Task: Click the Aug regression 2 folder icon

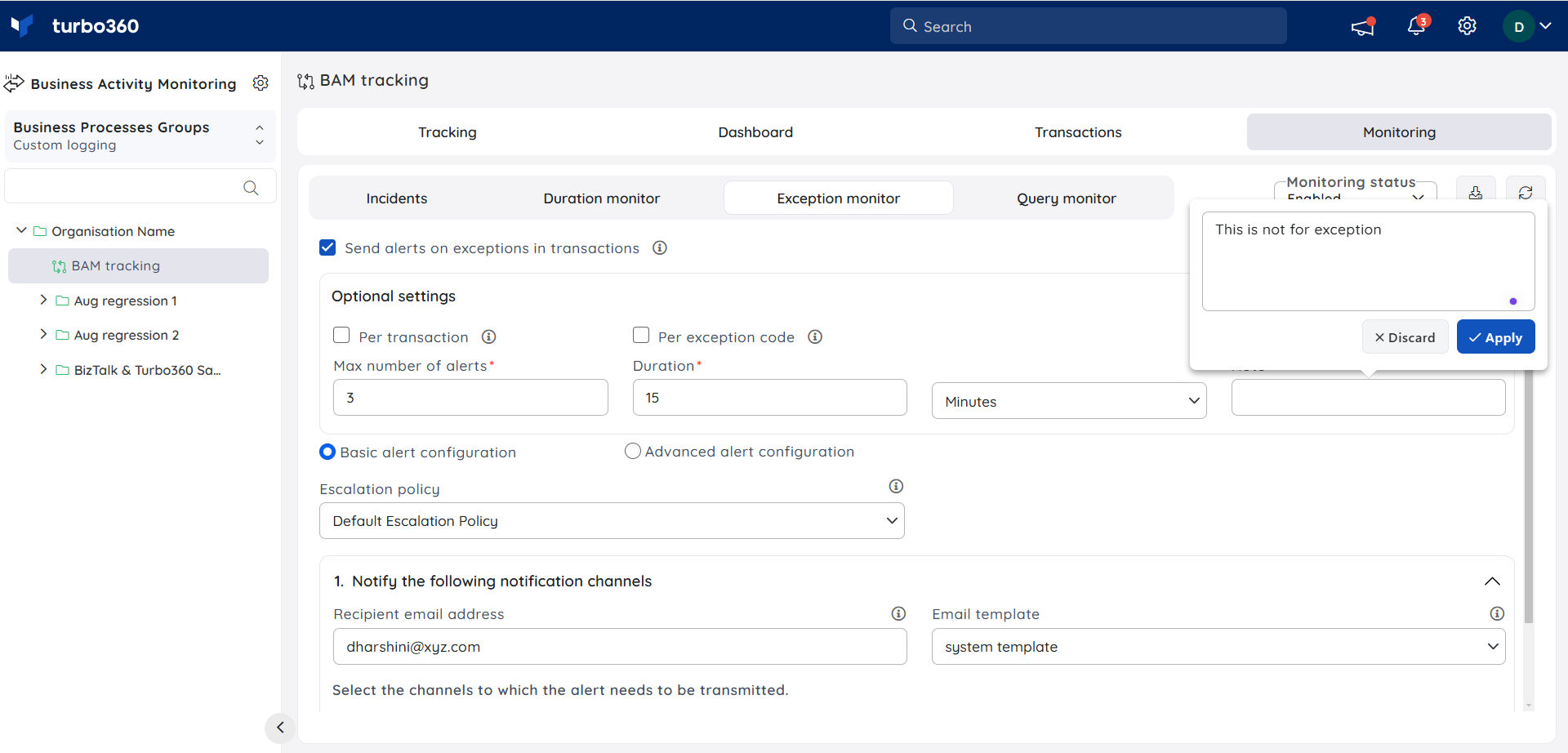Action: [x=62, y=335]
